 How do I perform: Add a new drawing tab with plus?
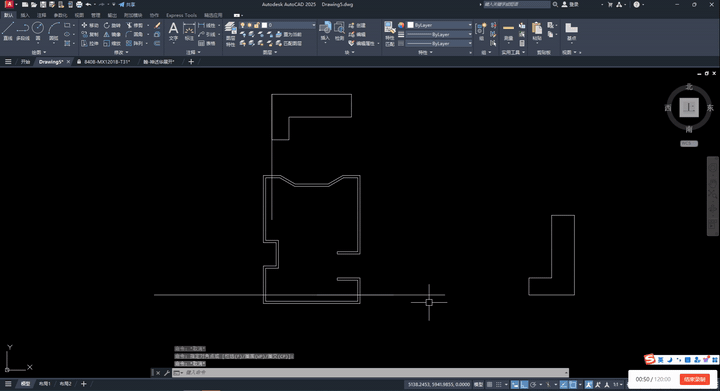coord(191,61)
